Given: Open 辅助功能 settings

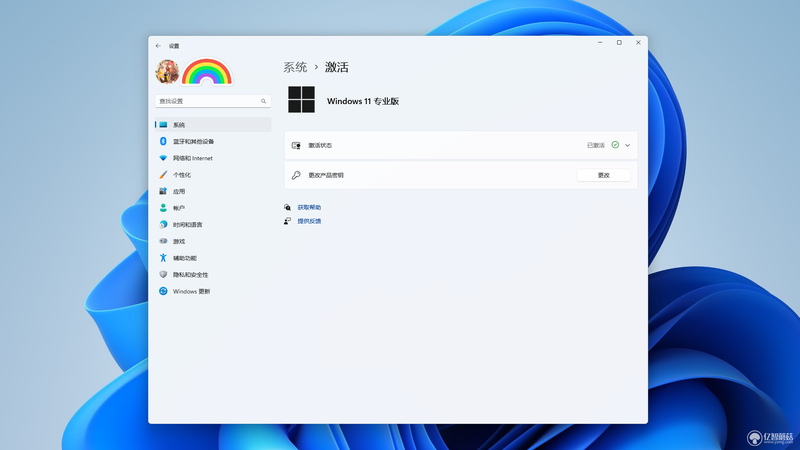Looking at the screenshot, I should coord(213,258).
